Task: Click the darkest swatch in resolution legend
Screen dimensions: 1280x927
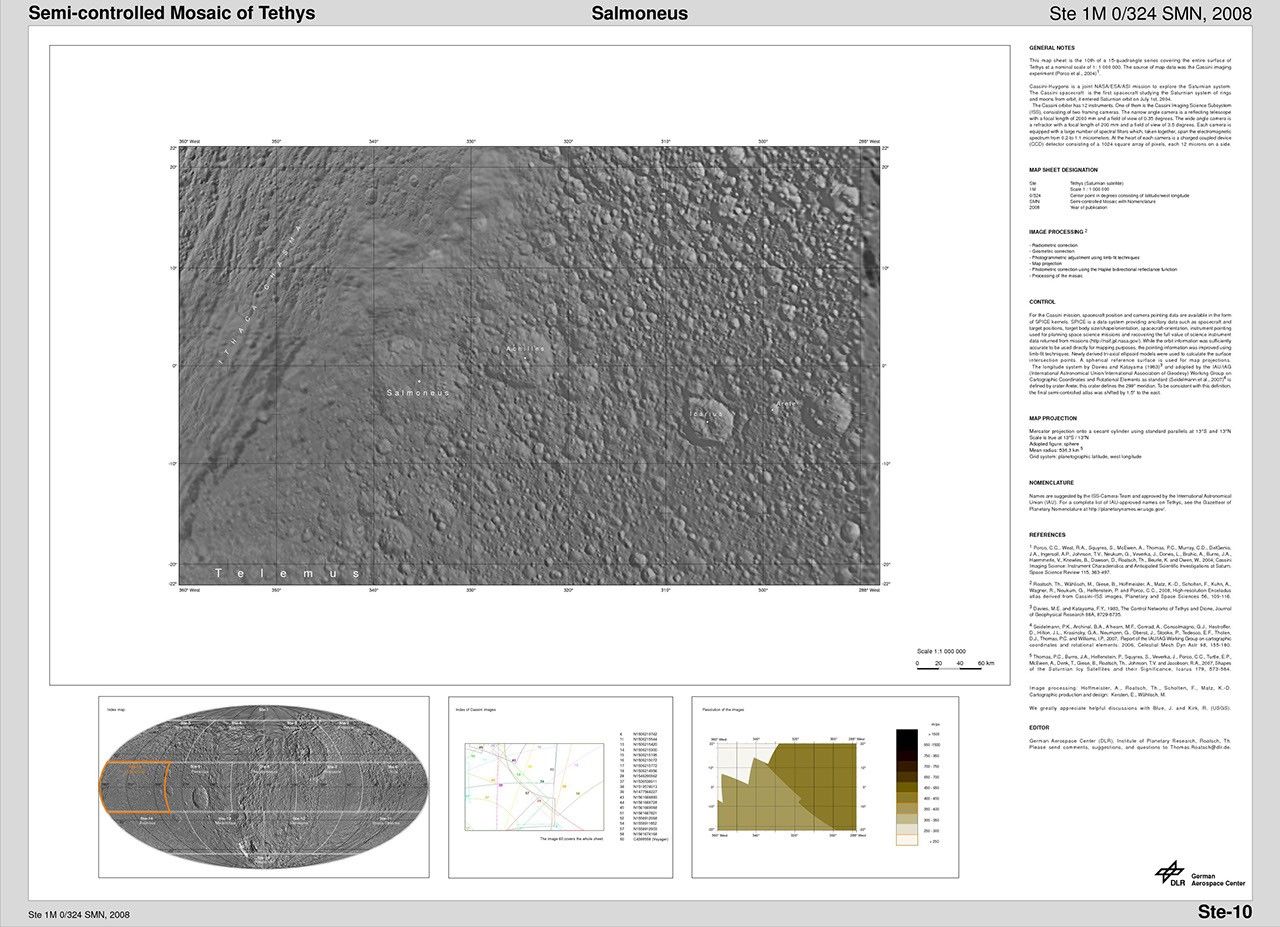Action: pos(906,735)
